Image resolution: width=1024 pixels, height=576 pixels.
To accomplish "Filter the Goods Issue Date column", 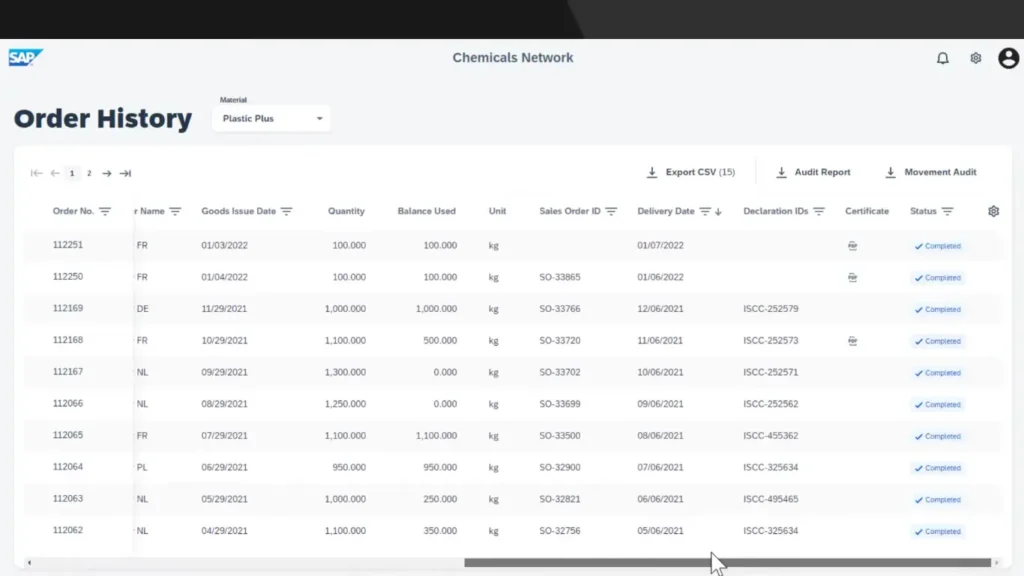I will pyautogui.click(x=286, y=211).
